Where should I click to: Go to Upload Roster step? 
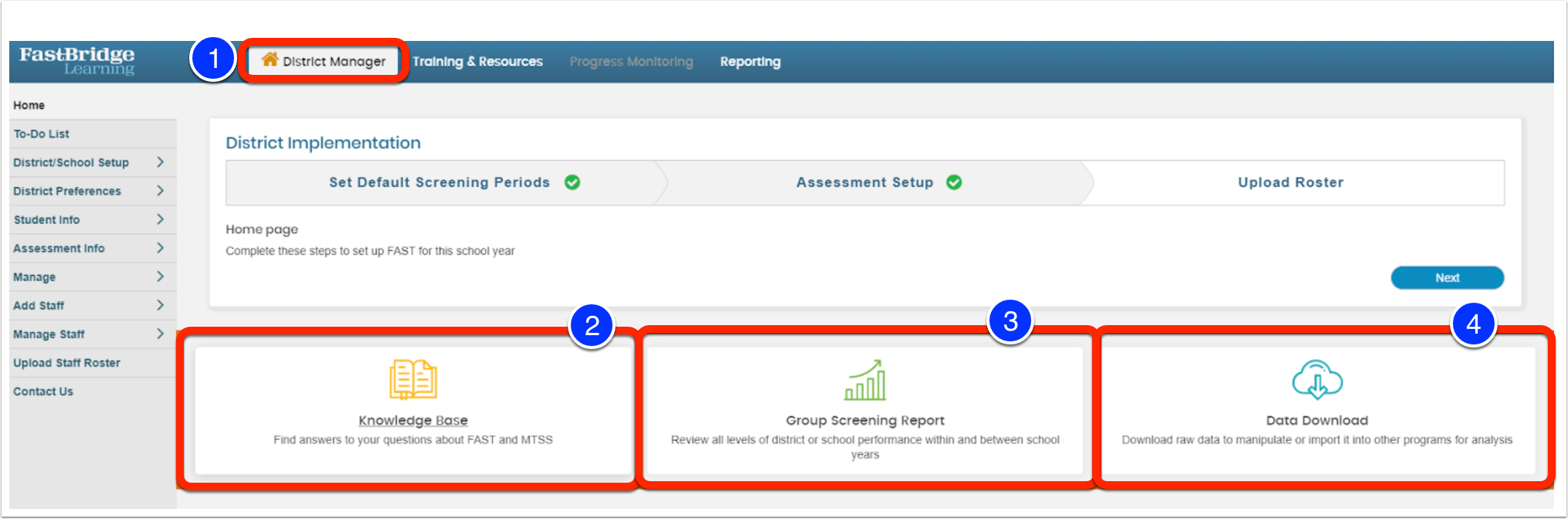click(x=1291, y=182)
